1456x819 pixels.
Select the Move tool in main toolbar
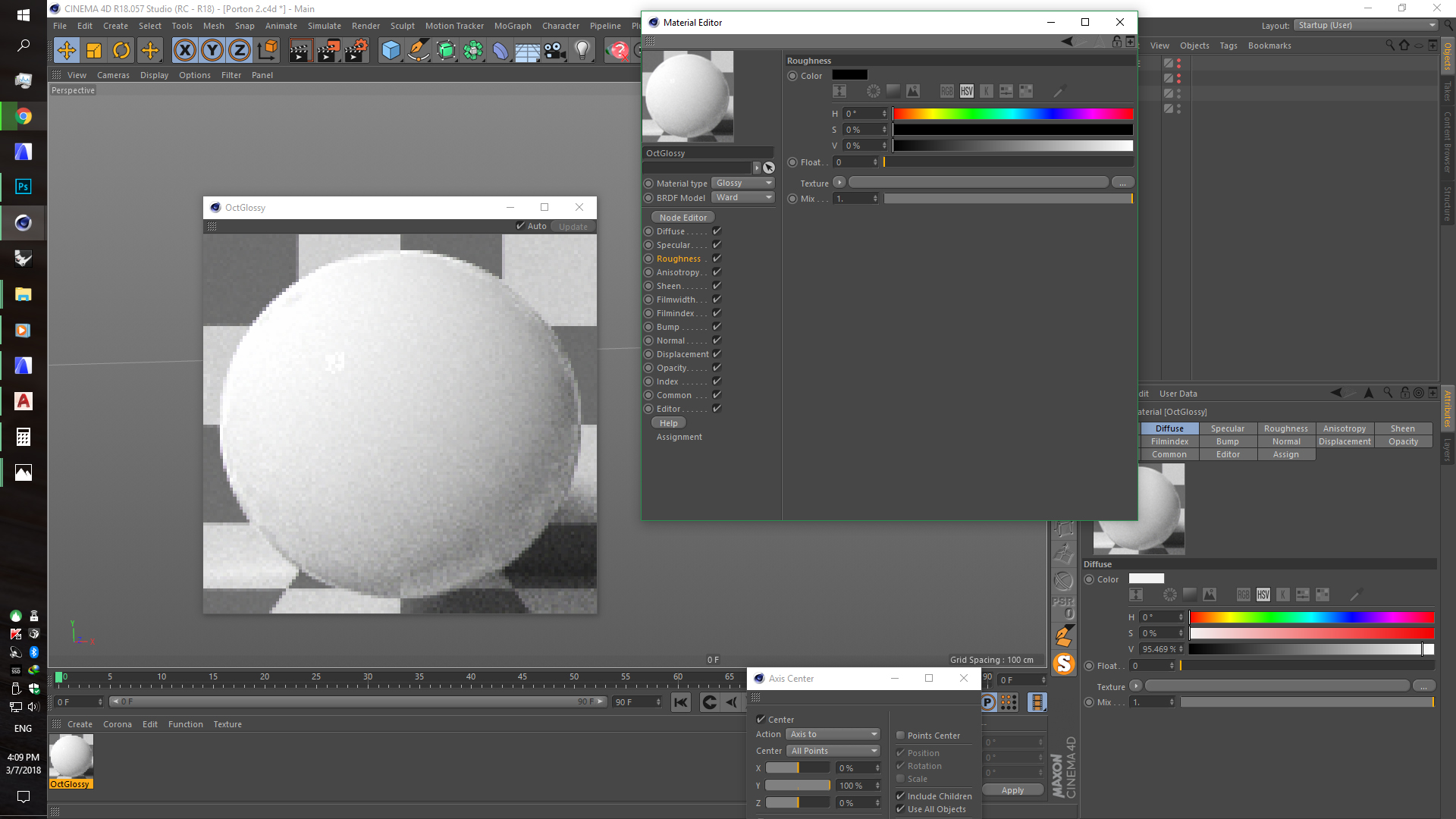pyautogui.click(x=67, y=51)
